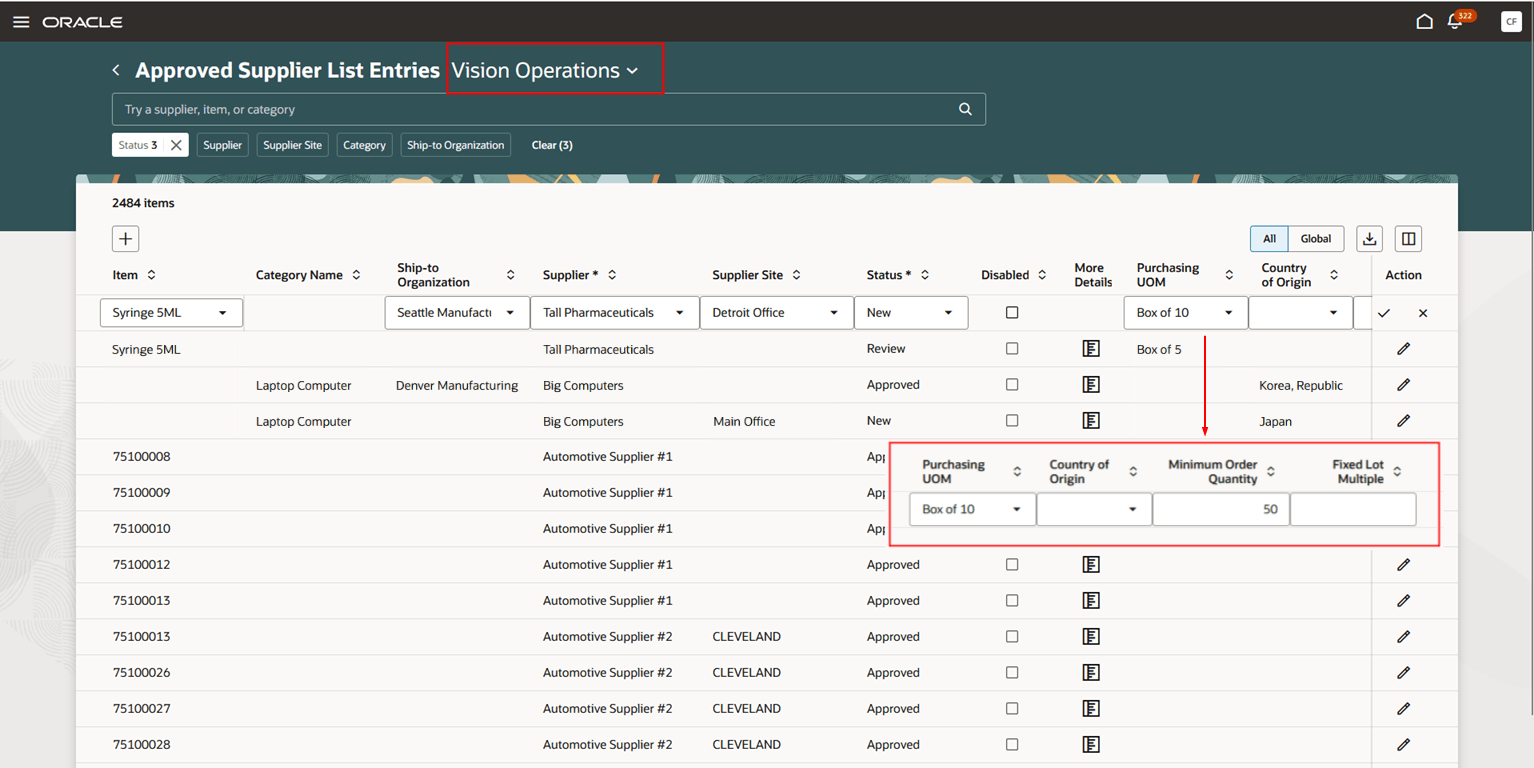Check Disabled box in the new row
Image resolution: width=1534 pixels, height=768 pixels.
coord(1012,313)
